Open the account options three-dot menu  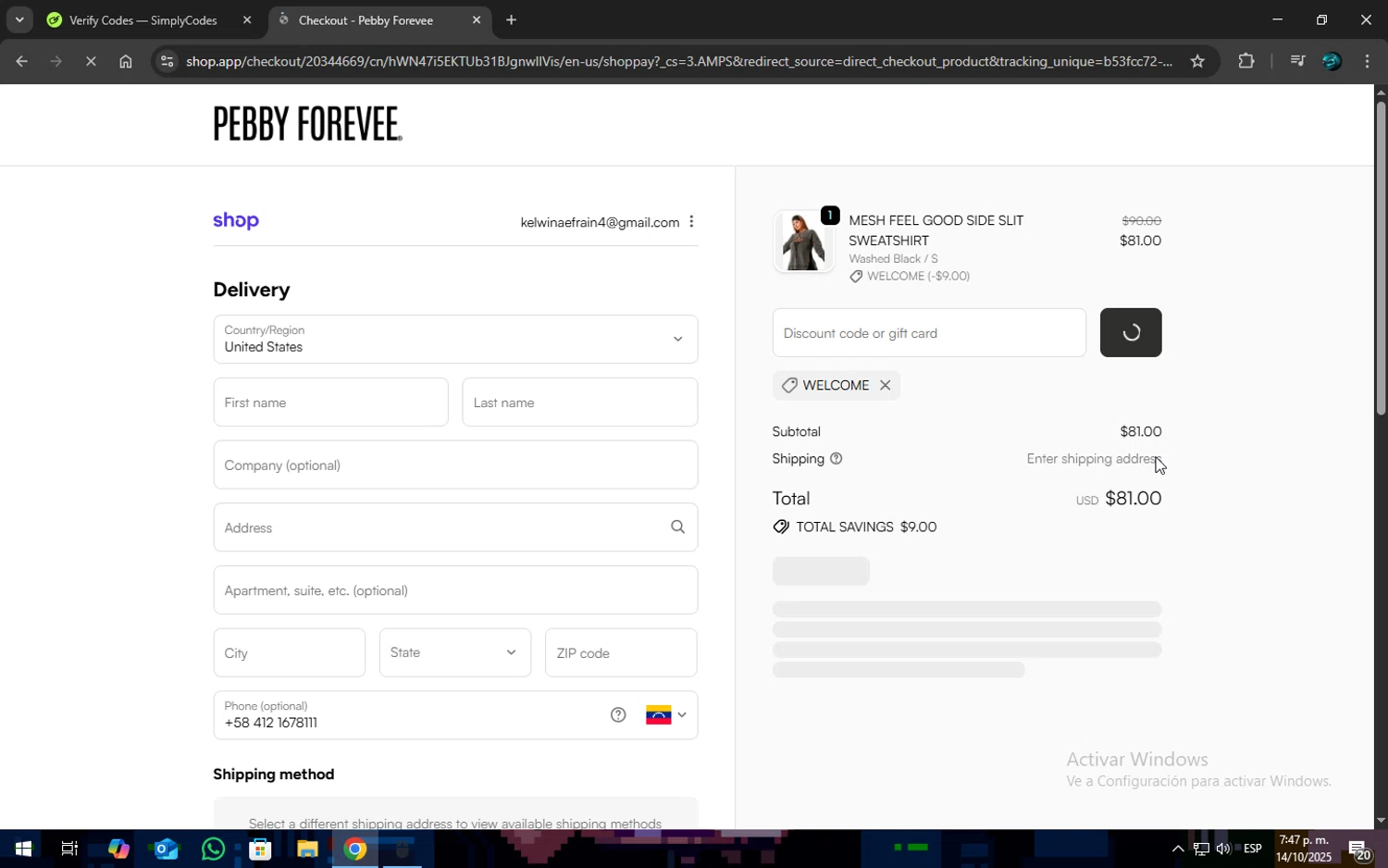[x=691, y=222]
